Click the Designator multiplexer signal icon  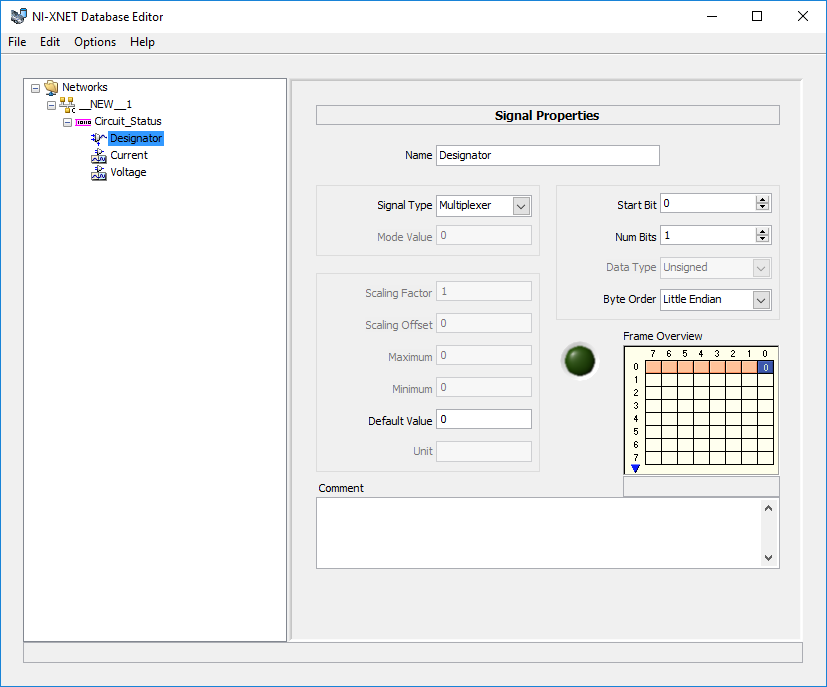[99, 139]
